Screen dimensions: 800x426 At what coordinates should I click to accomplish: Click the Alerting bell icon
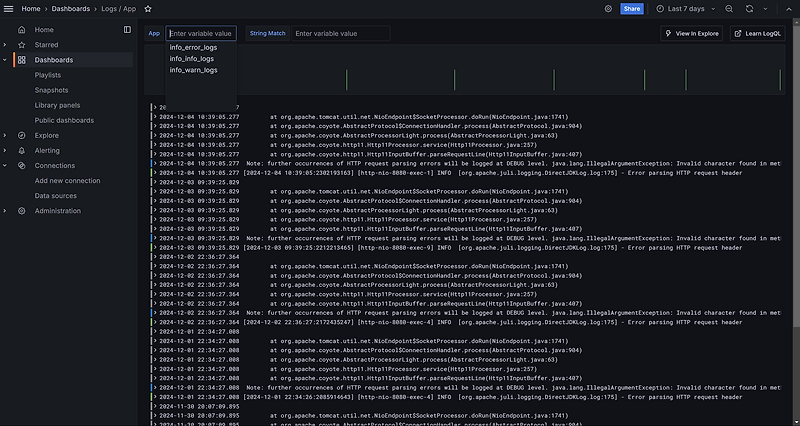pyautogui.click(x=21, y=151)
